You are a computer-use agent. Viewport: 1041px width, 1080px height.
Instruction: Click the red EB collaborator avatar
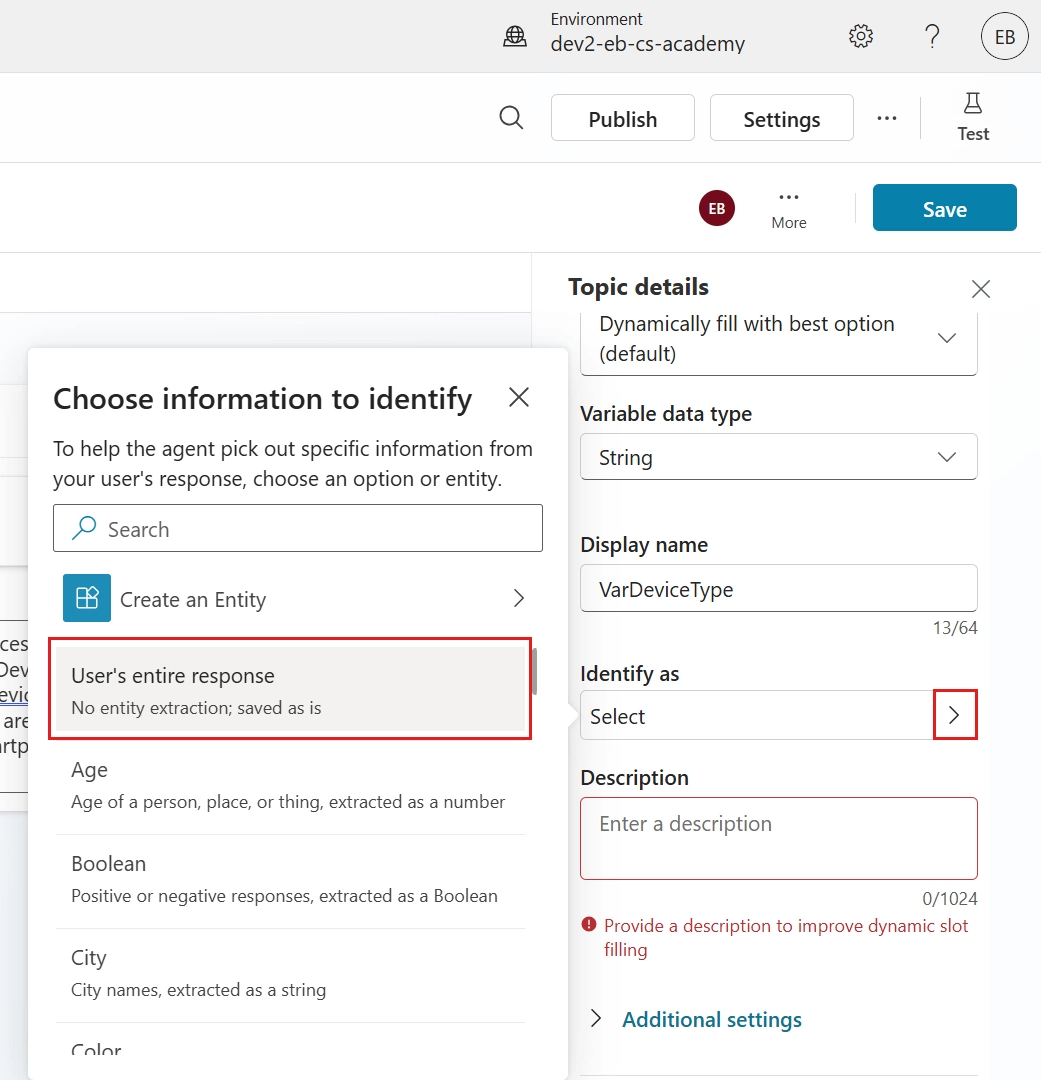coord(716,208)
